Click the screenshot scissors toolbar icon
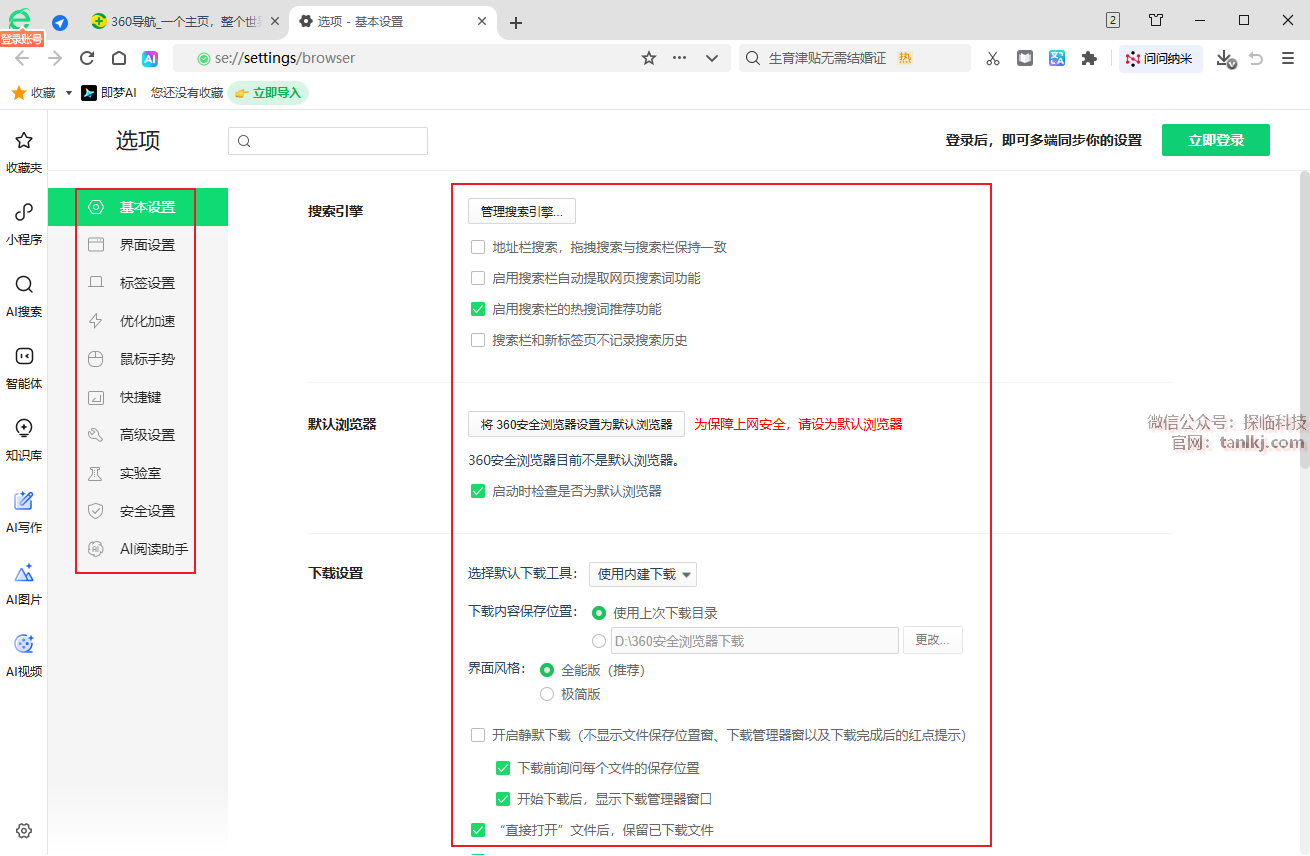Screen dimensions: 1310x856 (992, 59)
